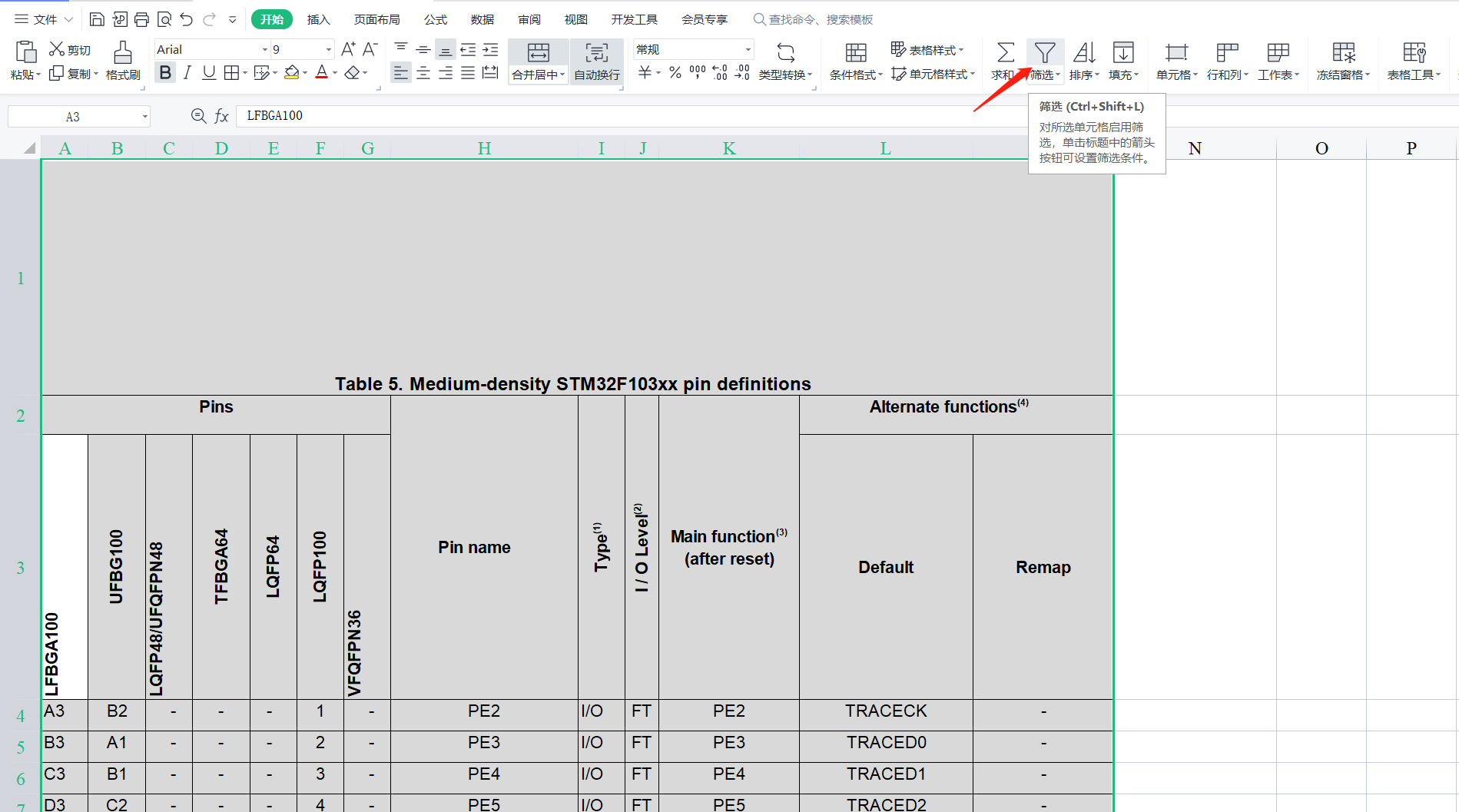The height and width of the screenshot is (812, 1459).
Task: Expand the Name Box dropdown arrow
Action: (x=144, y=117)
